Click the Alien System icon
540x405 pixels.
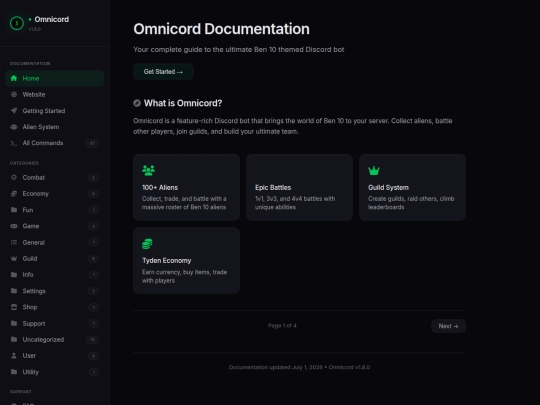14,127
